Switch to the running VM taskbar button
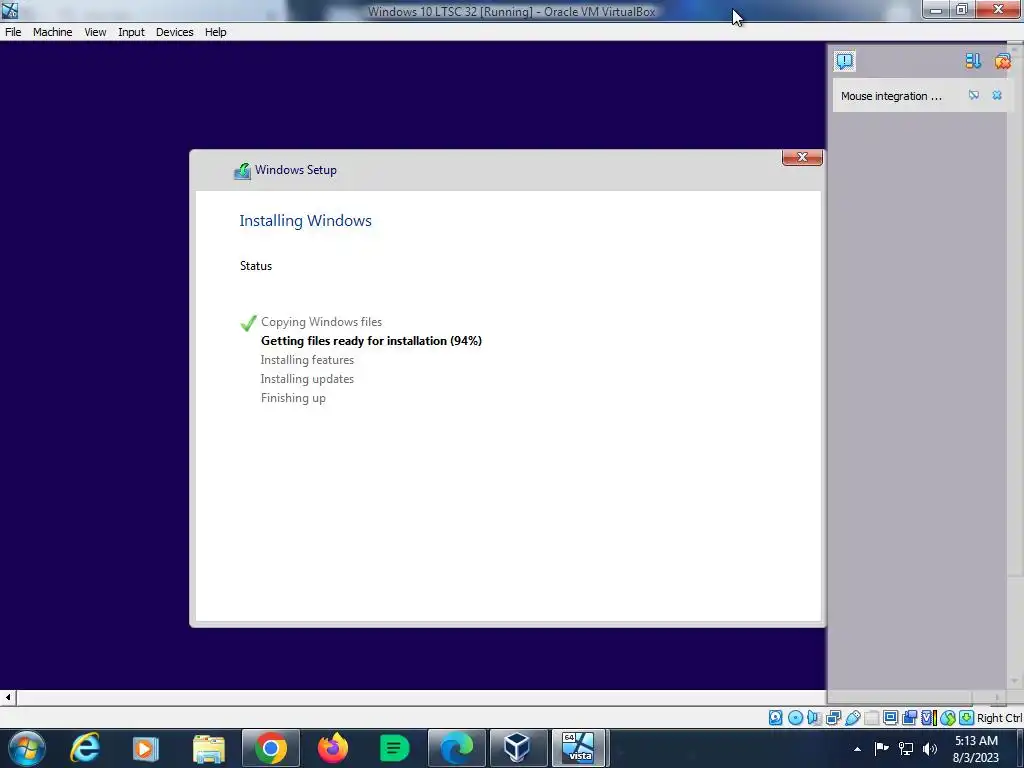1024x768 pixels. pyautogui.click(x=579, y=748)
